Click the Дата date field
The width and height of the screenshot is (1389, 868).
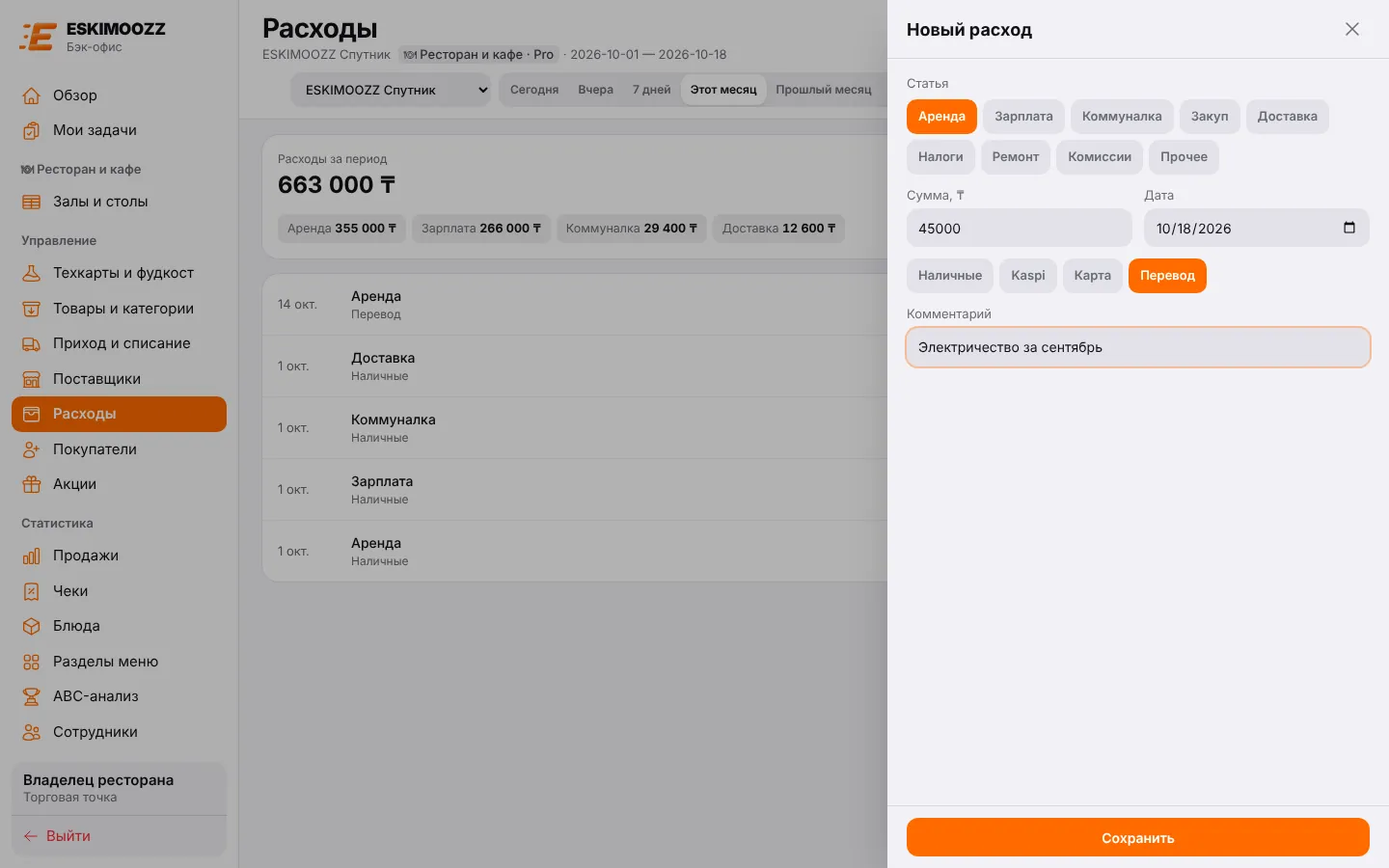click(1256, 228)
